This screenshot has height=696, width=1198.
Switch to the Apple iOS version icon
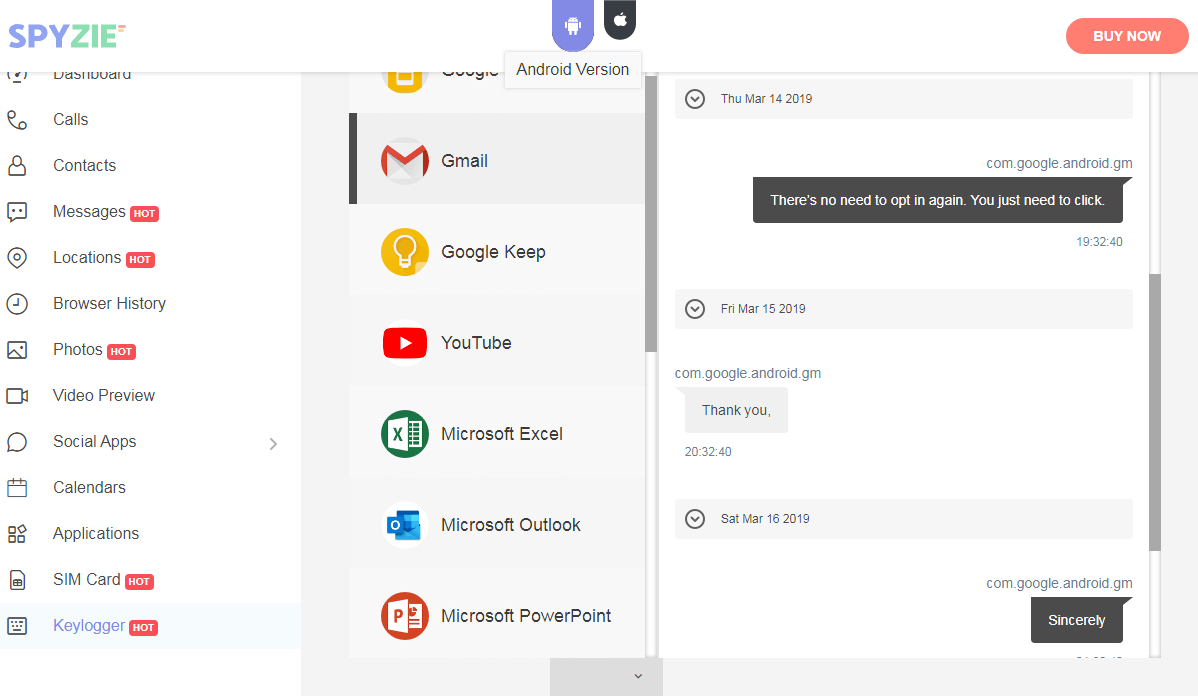(x=620, y=19)
